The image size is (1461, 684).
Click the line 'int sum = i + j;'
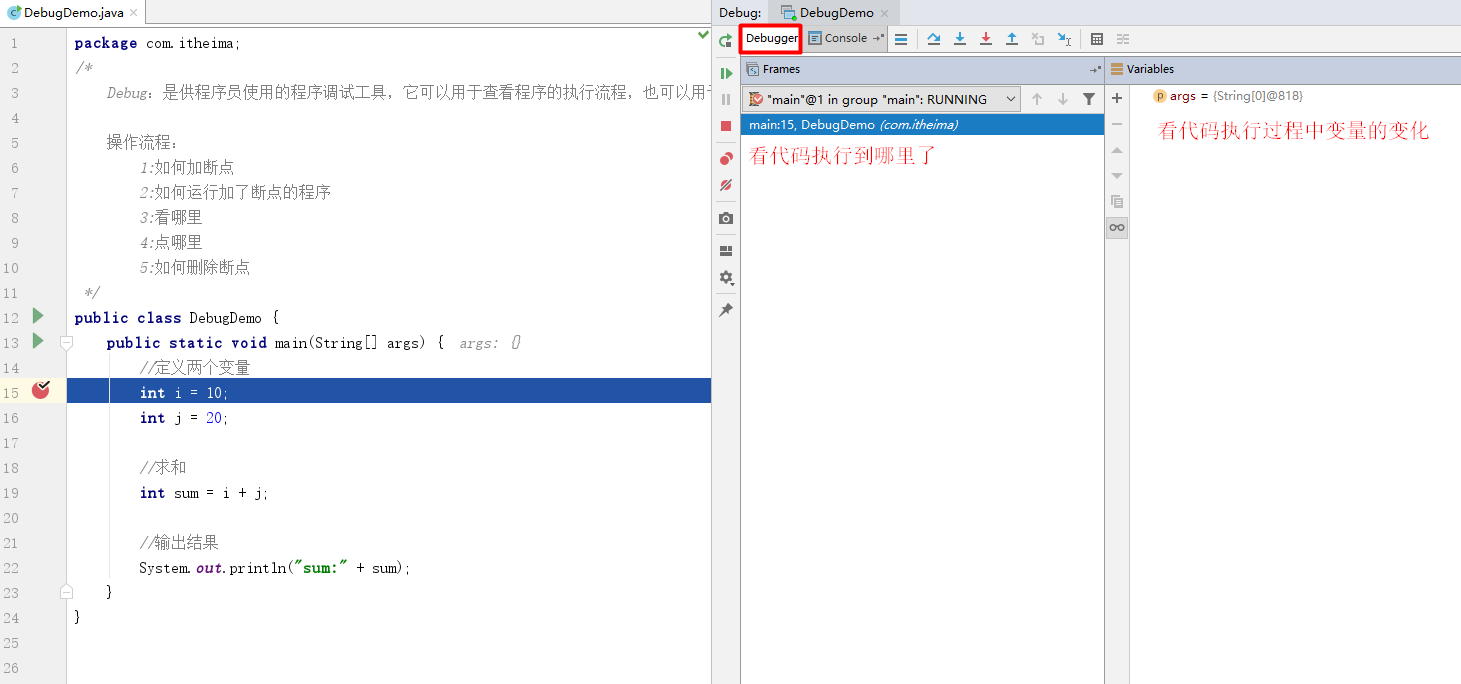pos(204,493)
